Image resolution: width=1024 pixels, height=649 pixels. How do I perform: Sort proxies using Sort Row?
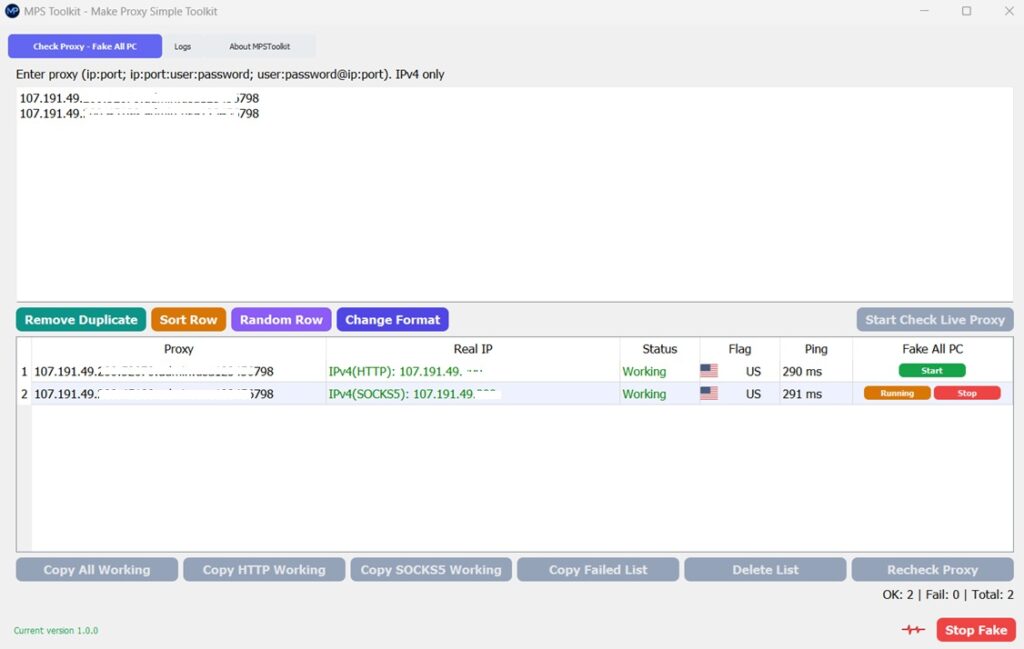189,319
